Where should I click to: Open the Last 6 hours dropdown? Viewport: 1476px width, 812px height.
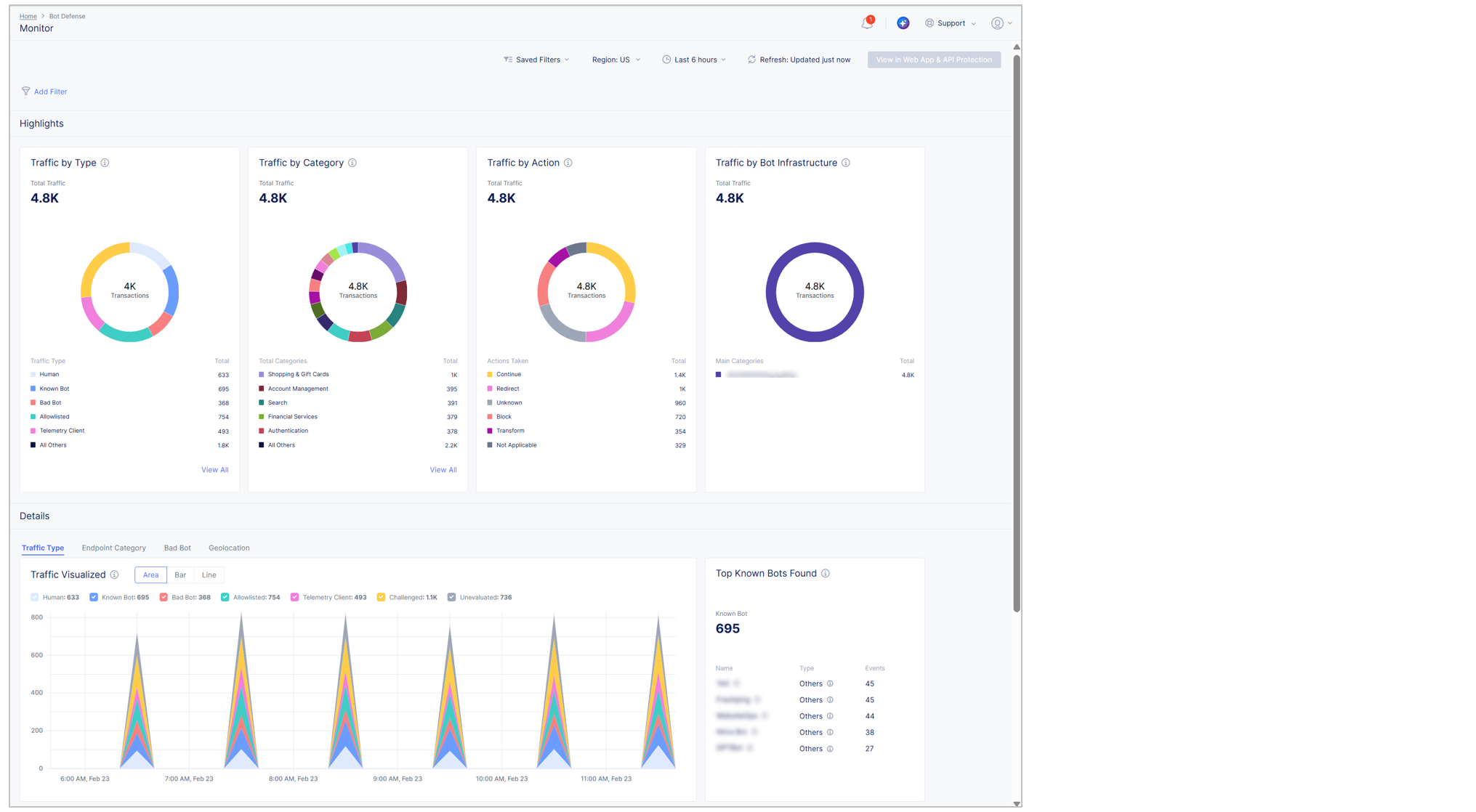(694, 60)
